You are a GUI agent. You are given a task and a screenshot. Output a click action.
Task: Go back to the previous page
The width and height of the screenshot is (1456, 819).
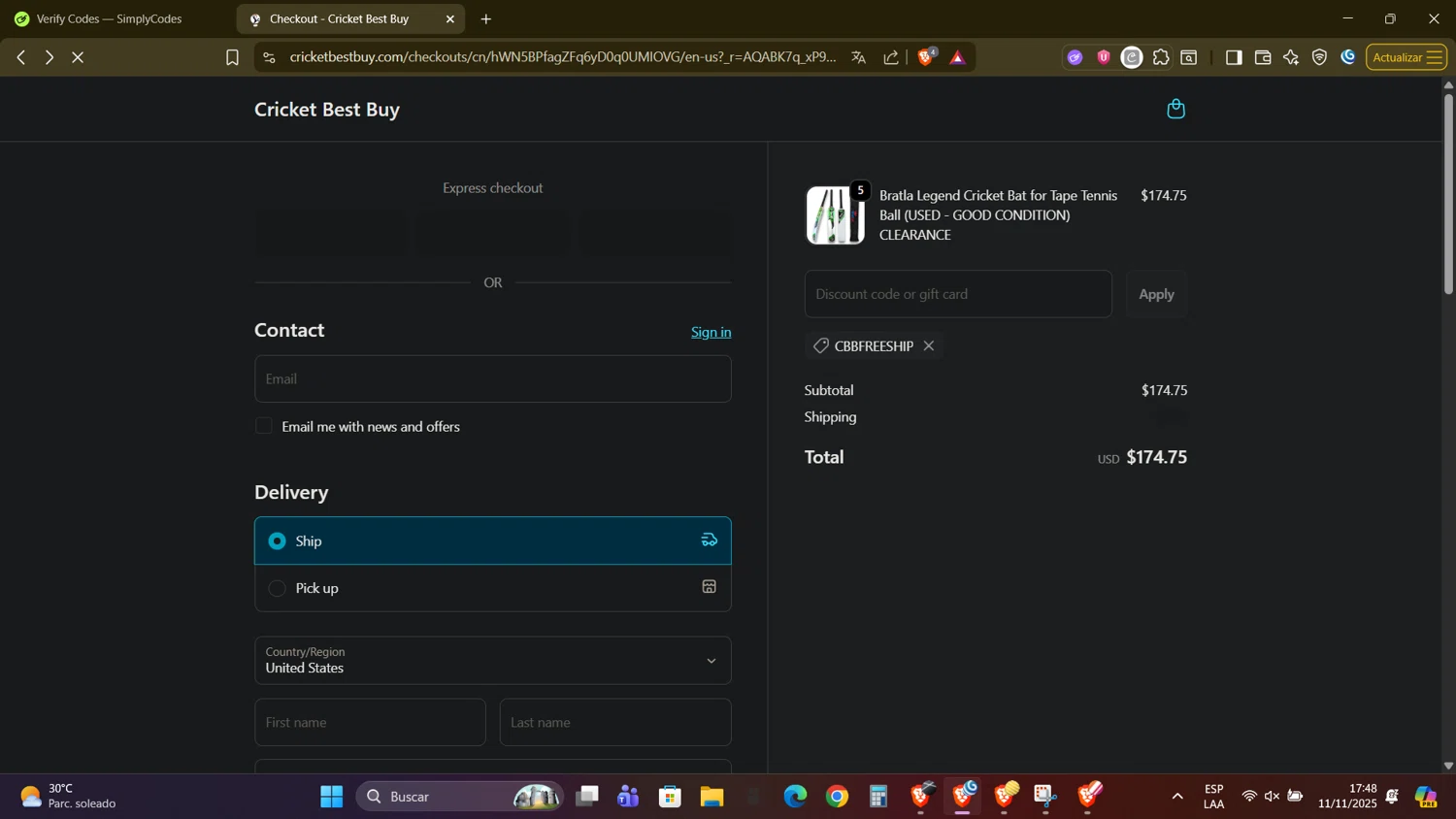click(21, 57)
